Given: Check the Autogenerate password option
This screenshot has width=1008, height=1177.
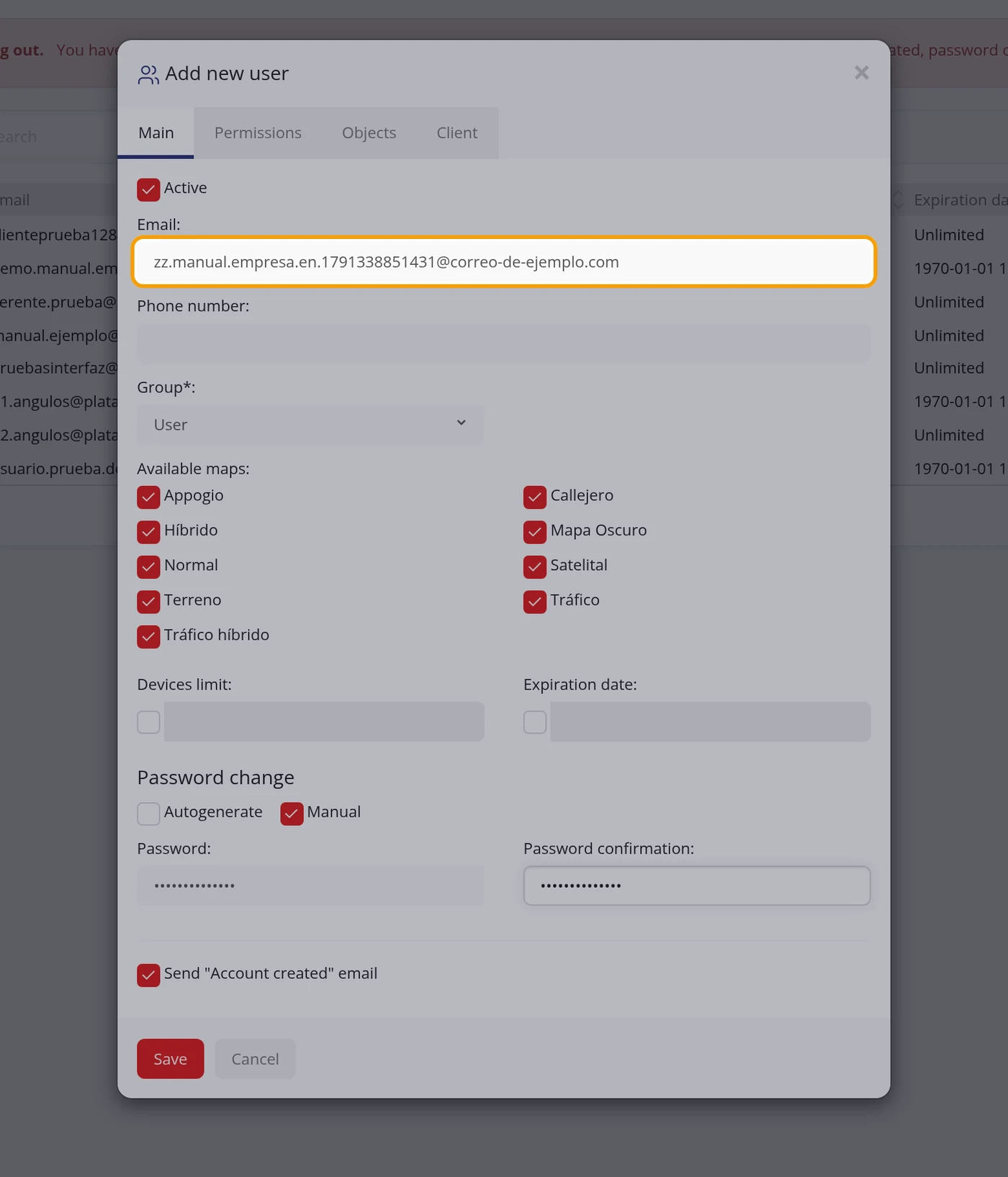Looking at the screenshot, I should pyautogui.click(x=148, y=813).
